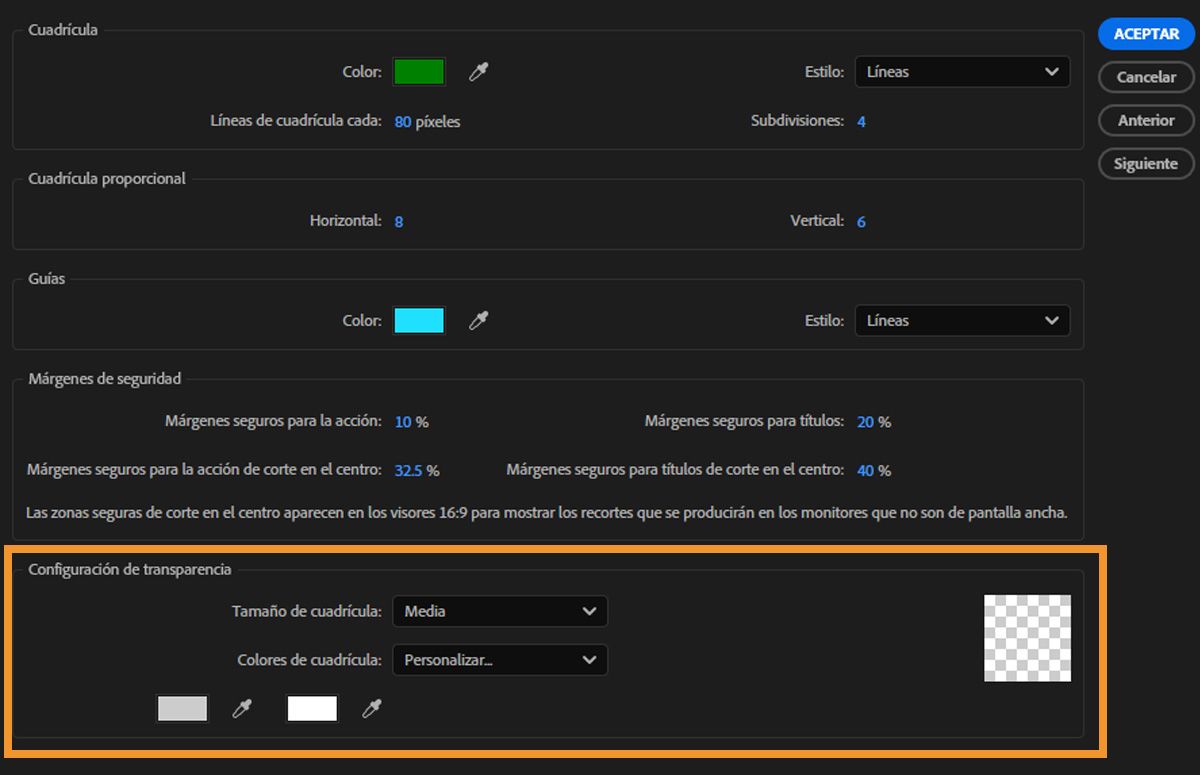
Task: Select the green grid Color swatch
Action: (418, 71)
